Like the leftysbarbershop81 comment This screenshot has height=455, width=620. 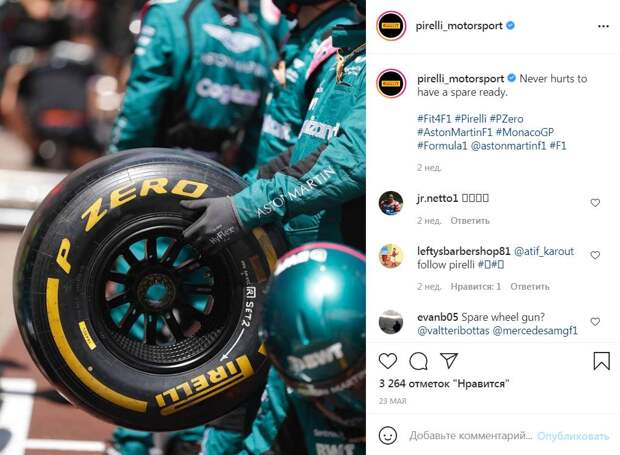click(595, 255)
